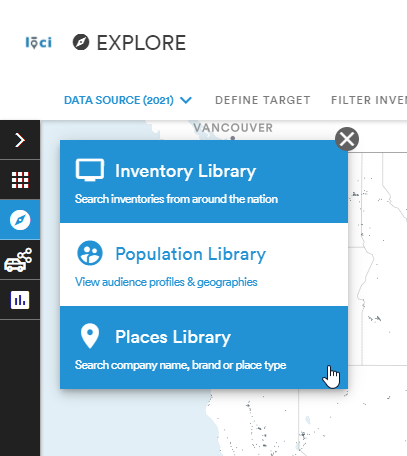Click 'Search company name, brand or place type'
The width and height of the screenshot is (407, 456).
click(x=180, y=365)
